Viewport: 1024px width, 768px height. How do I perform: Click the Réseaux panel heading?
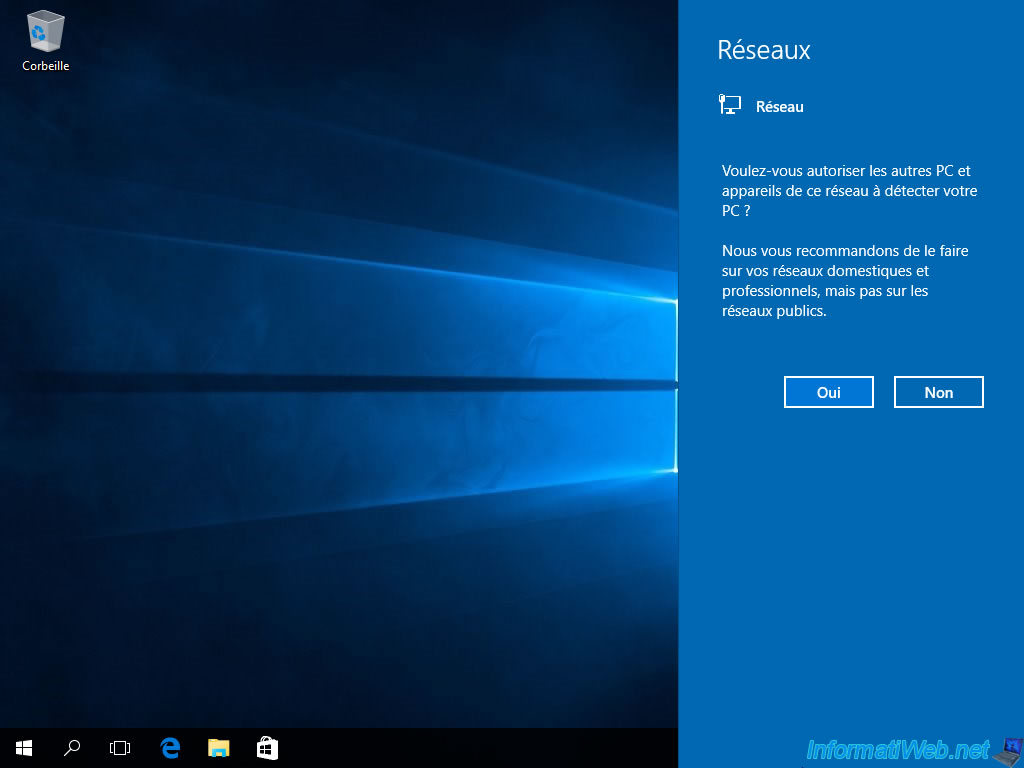point(763,50)
